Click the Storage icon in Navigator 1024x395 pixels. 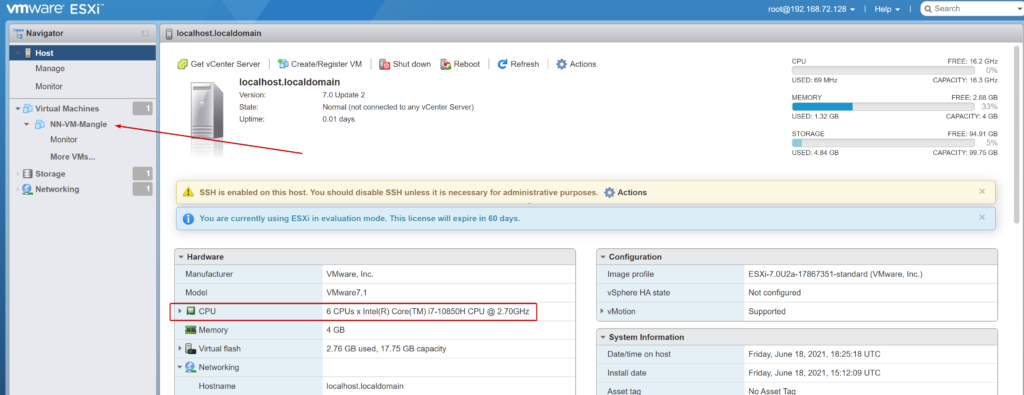point(27,174)
